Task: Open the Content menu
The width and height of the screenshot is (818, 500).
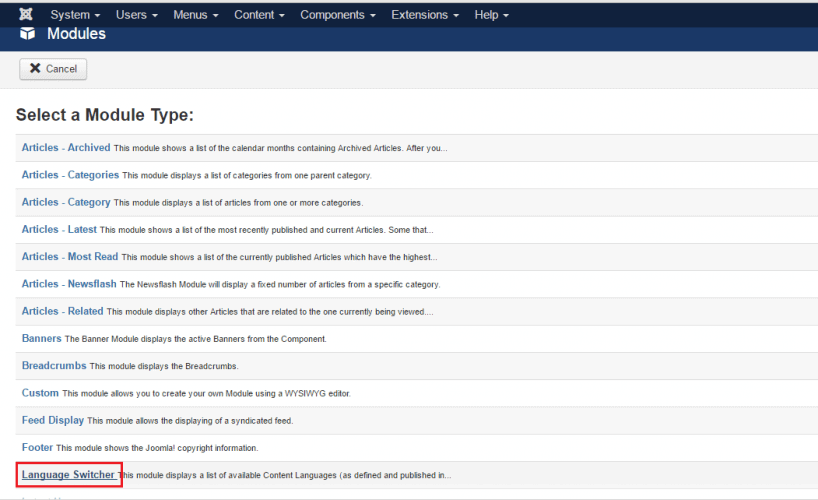Action: (259, 15)
